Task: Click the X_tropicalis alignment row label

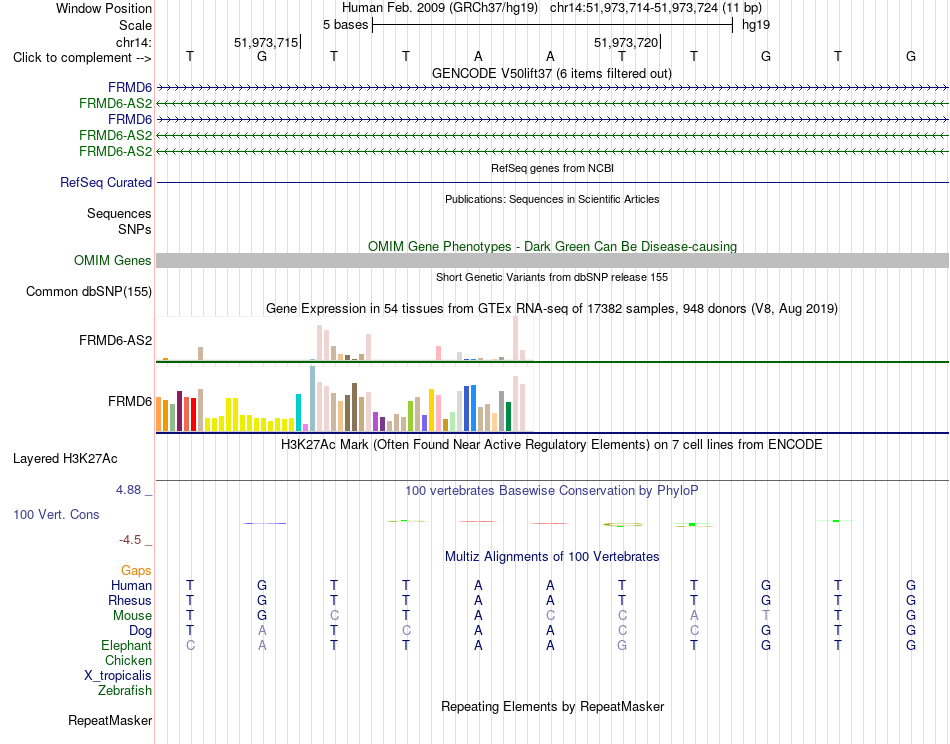Action: click(x=118, y=676)
